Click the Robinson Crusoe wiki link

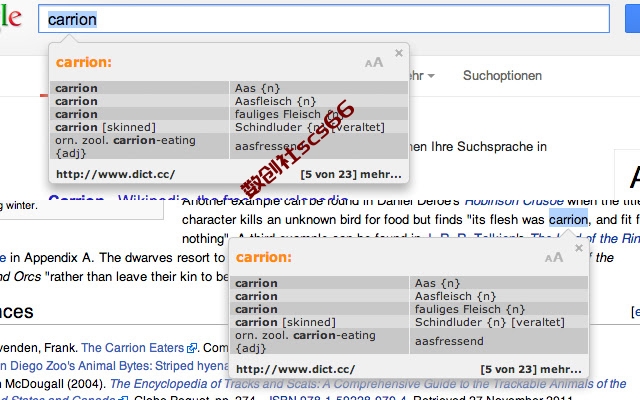(x=514, y=201)
